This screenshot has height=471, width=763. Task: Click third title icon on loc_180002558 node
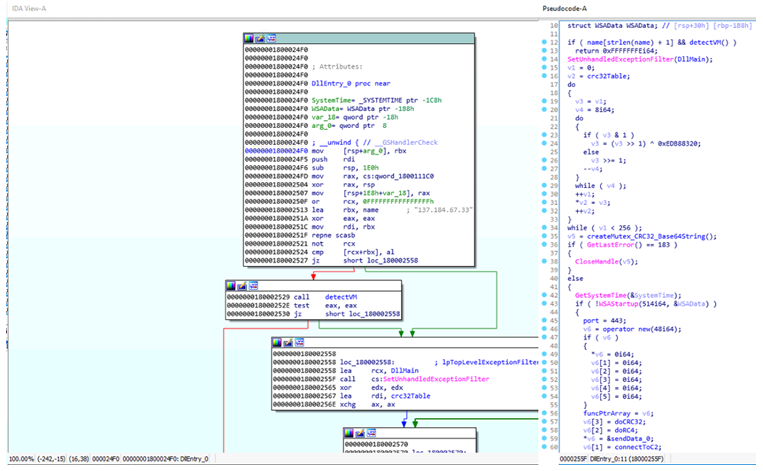pyautogui.click(x=297, y=343)
